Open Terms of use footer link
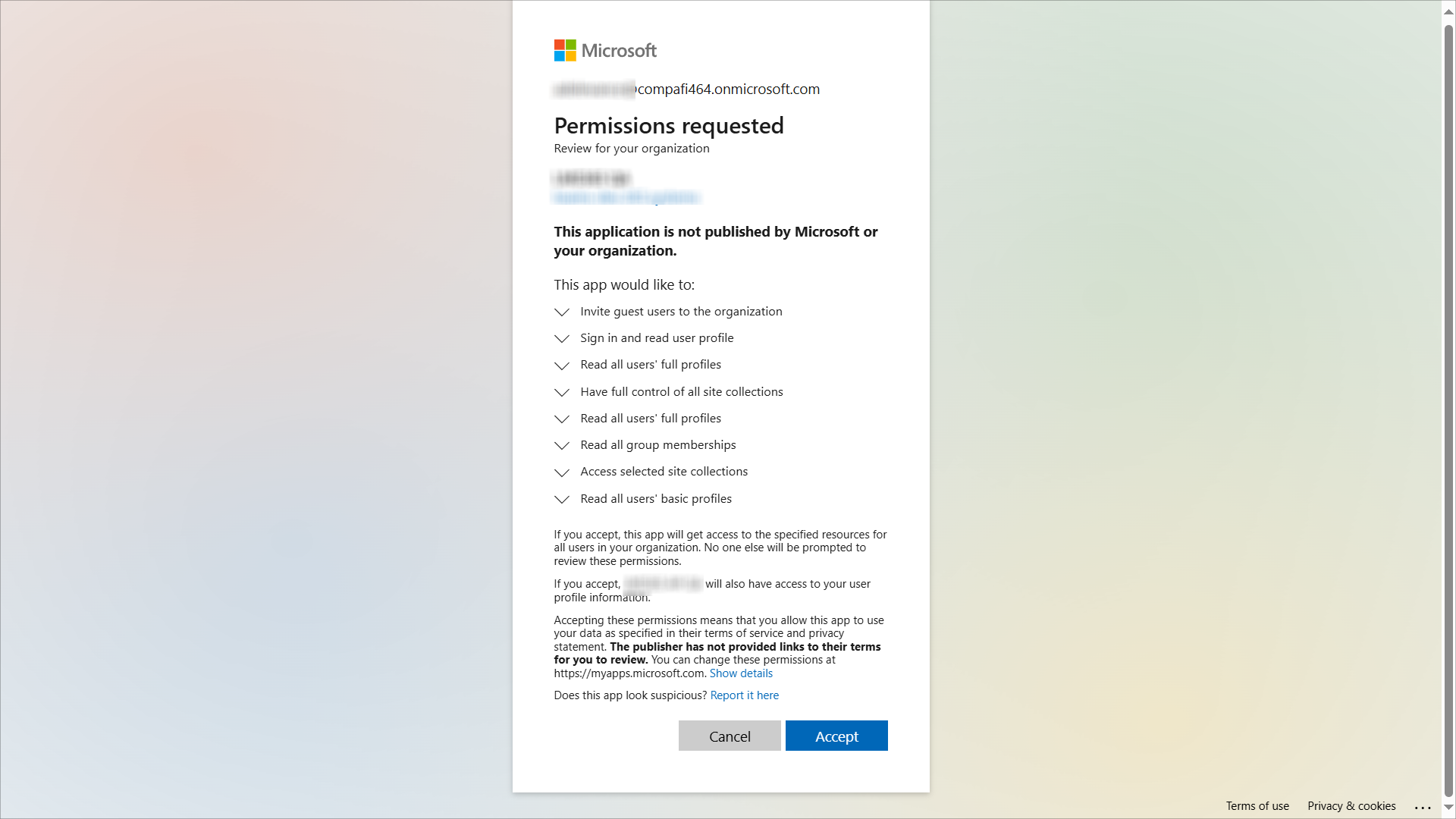This screenshot has height=819, width=1456. 1257,806
